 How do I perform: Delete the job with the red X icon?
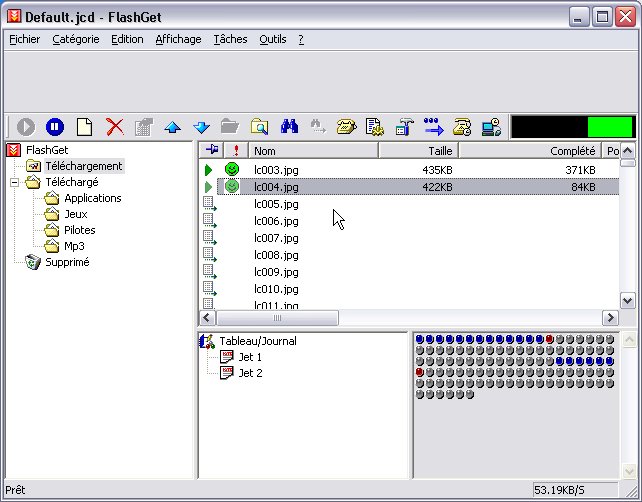tap(115, 127)
